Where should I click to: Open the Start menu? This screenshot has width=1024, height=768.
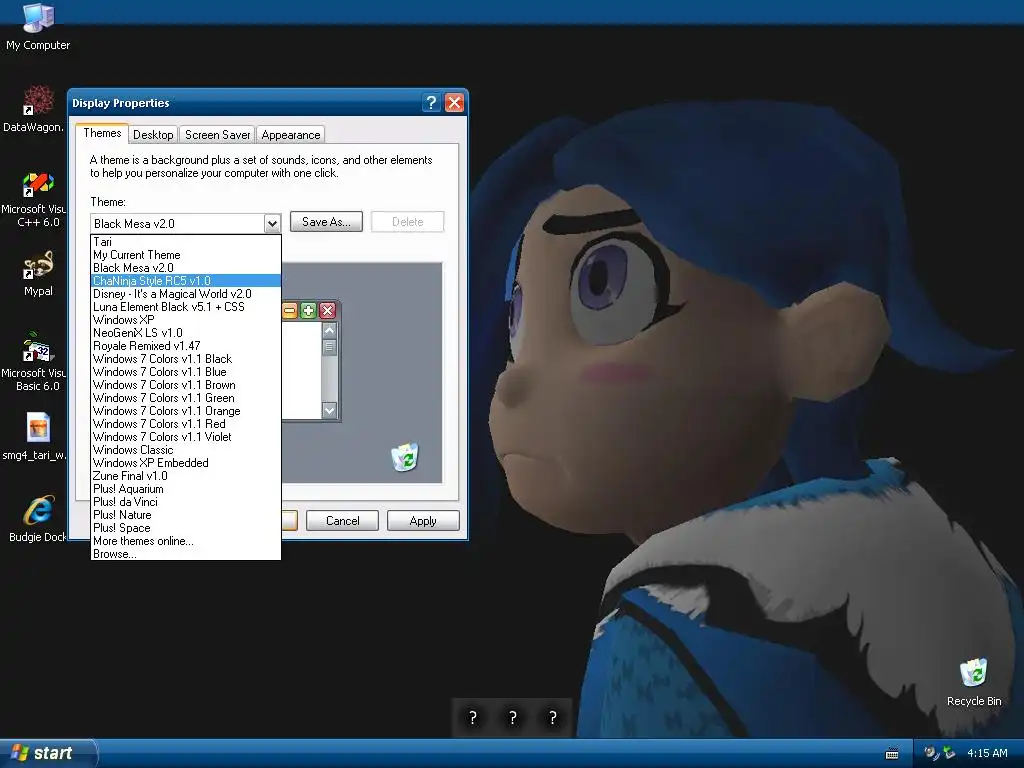tap(47, 753)
